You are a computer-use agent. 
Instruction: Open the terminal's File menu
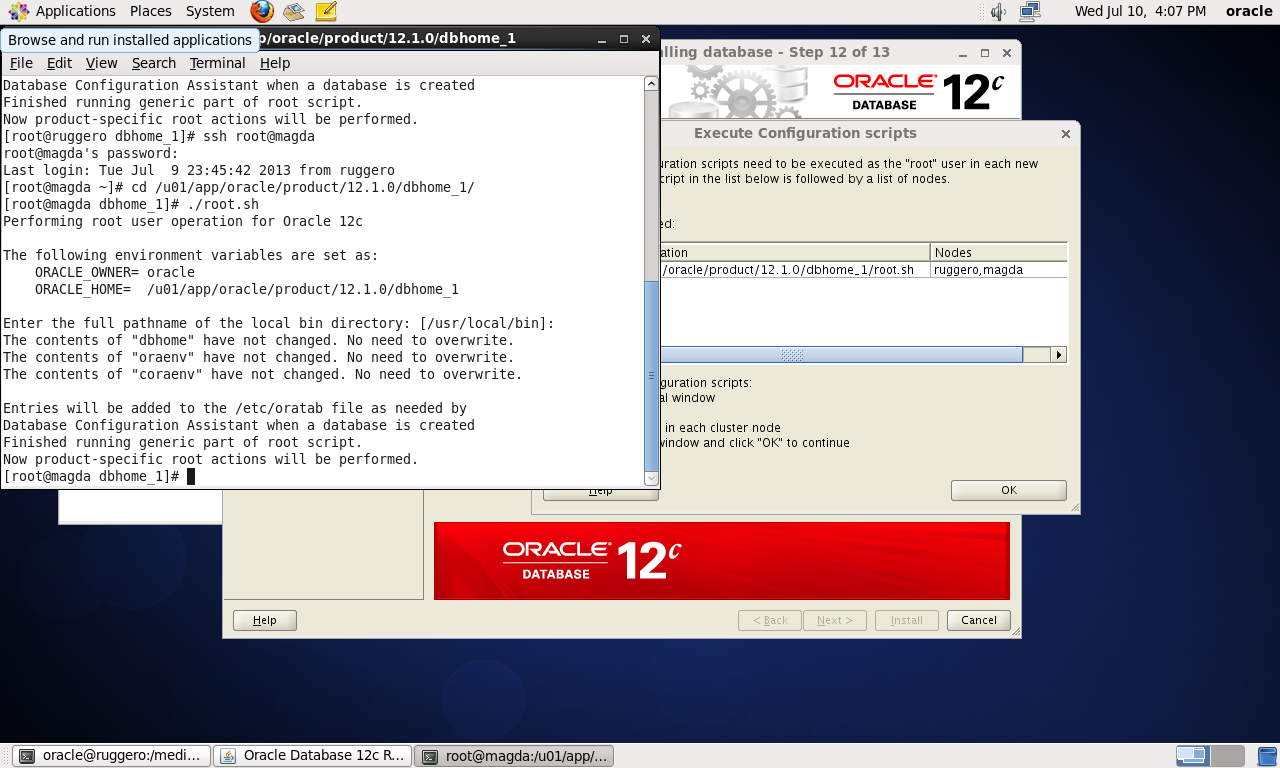click(x=21, y=63)
